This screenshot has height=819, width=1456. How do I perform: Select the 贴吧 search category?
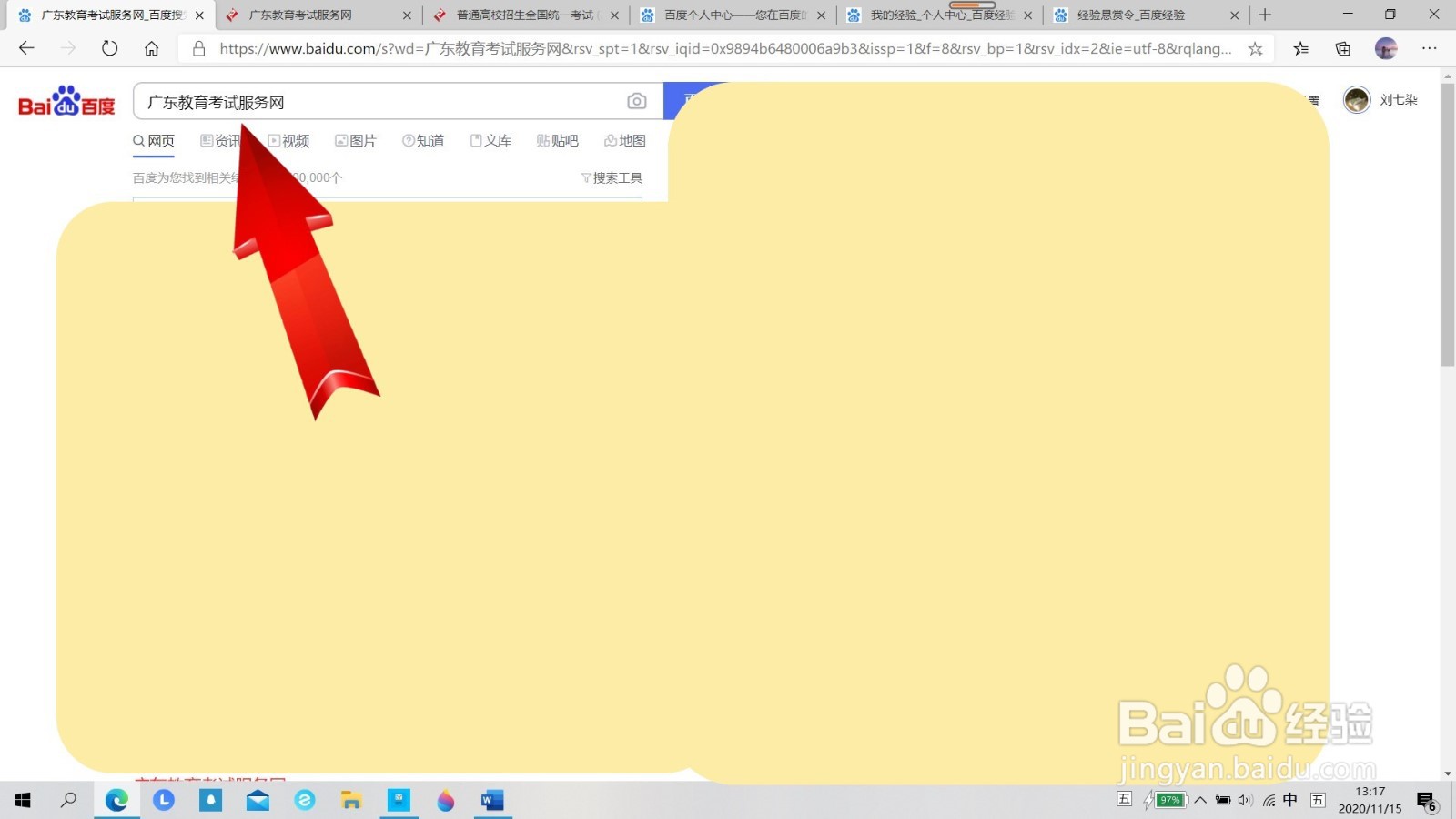coord(558,141)
